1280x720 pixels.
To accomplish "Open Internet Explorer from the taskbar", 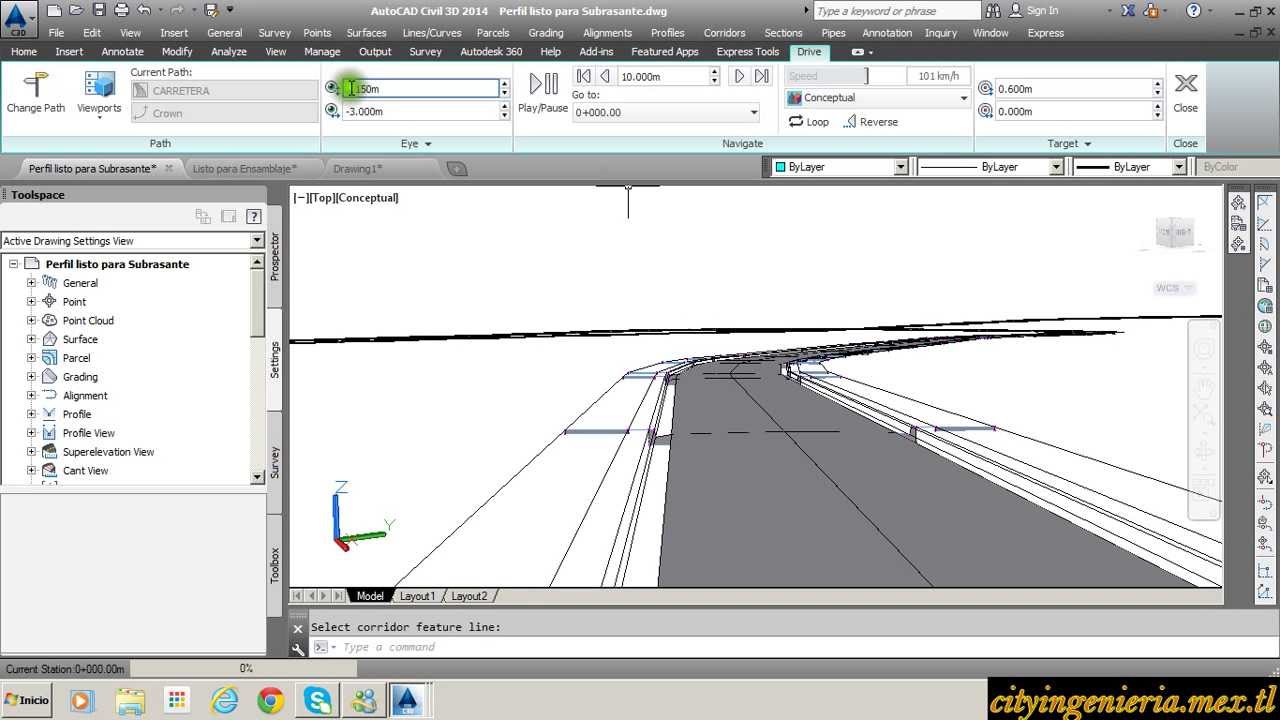I will tap(224, 701).
